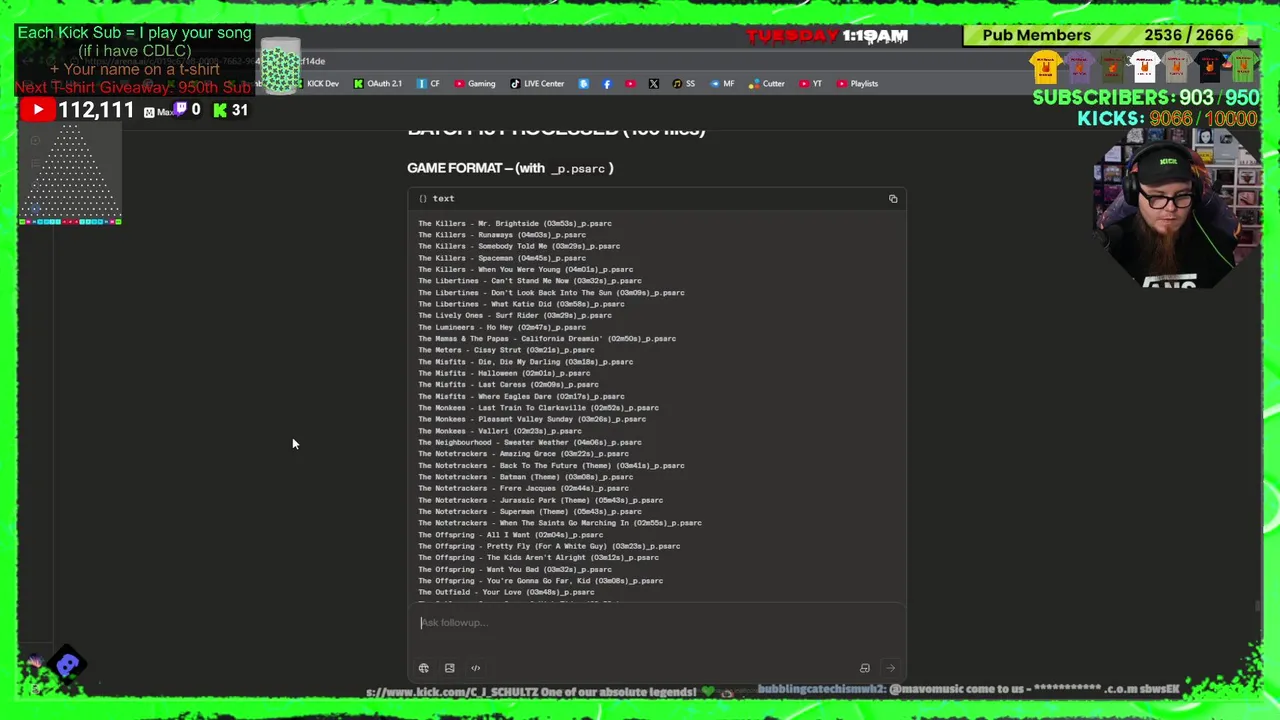Select 'California Dreamin'' line

coord(547,339)
